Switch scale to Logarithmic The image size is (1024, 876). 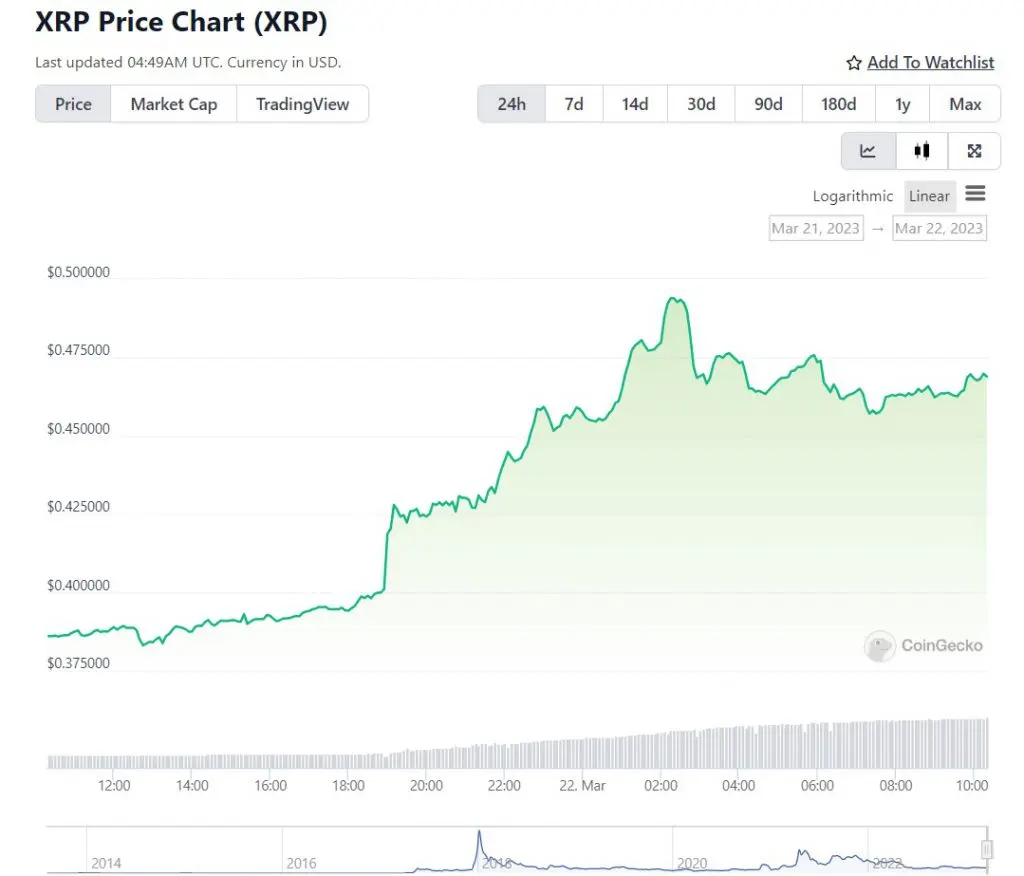coord(852,196)
